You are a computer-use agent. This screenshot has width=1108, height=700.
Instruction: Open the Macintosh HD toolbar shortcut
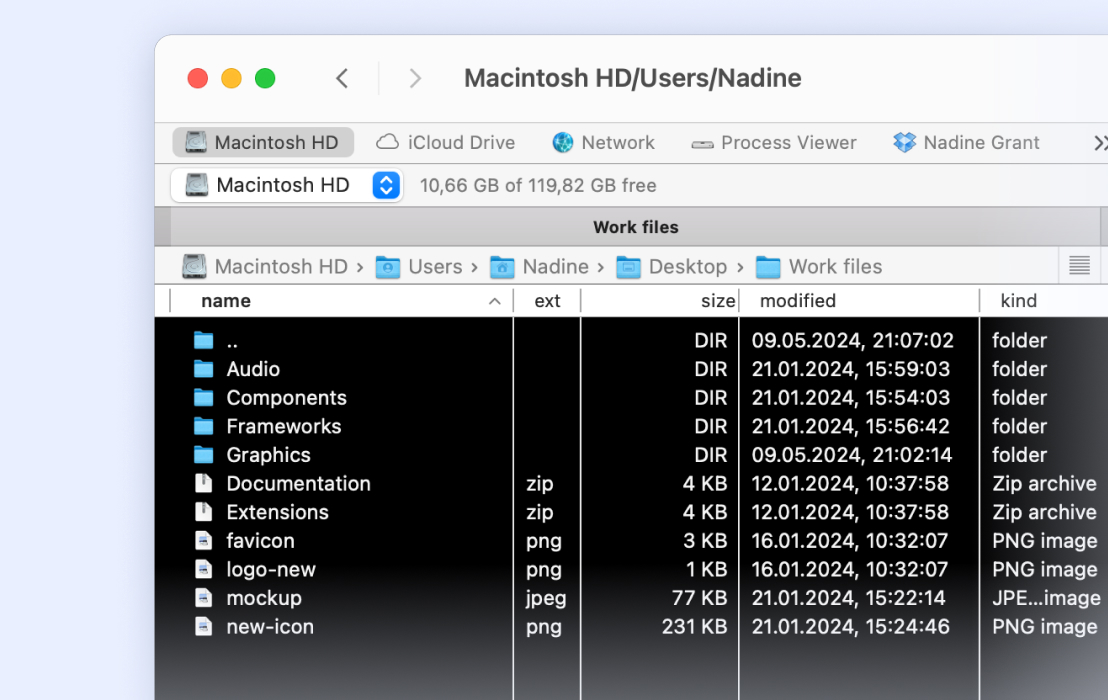coord(262,142)
